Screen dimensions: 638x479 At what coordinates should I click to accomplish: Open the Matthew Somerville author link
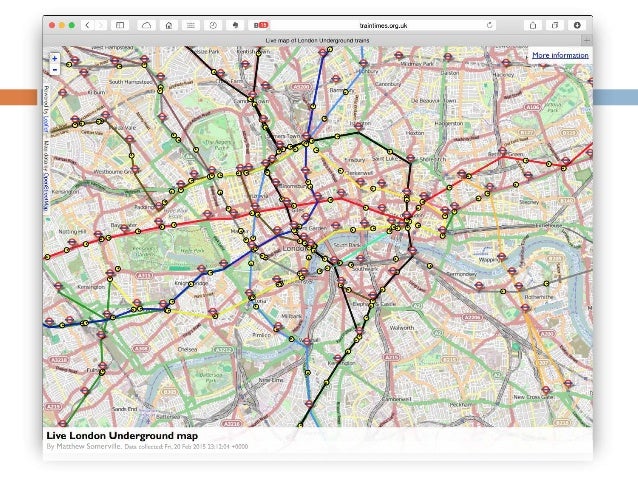pyautogui.click(x=88, y=446)
